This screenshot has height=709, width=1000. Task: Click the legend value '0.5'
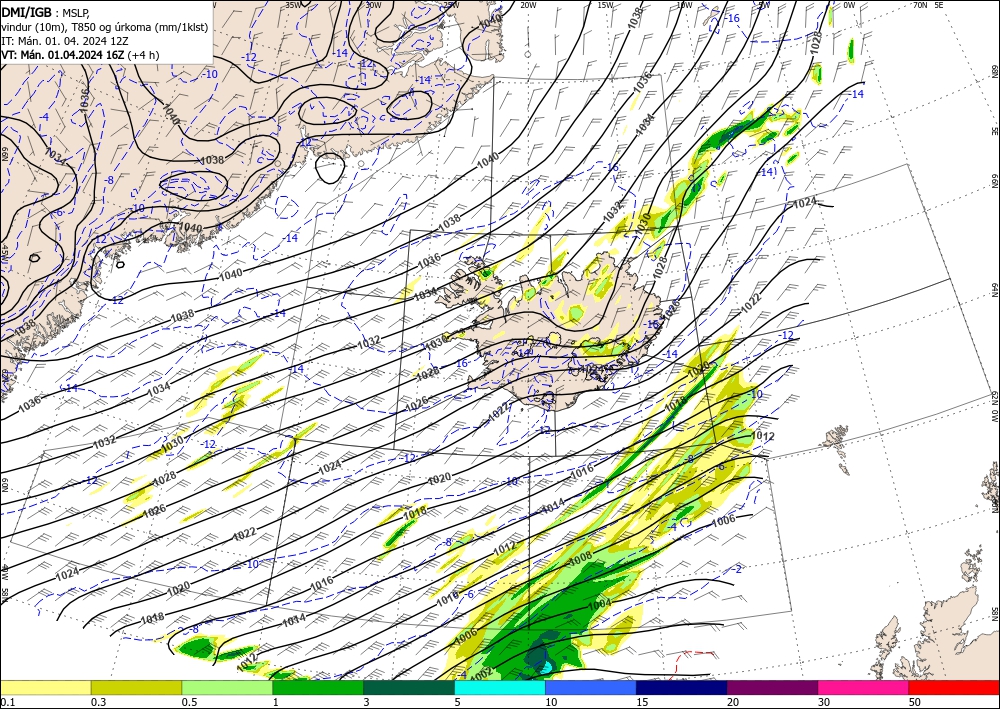coord(189,702)
